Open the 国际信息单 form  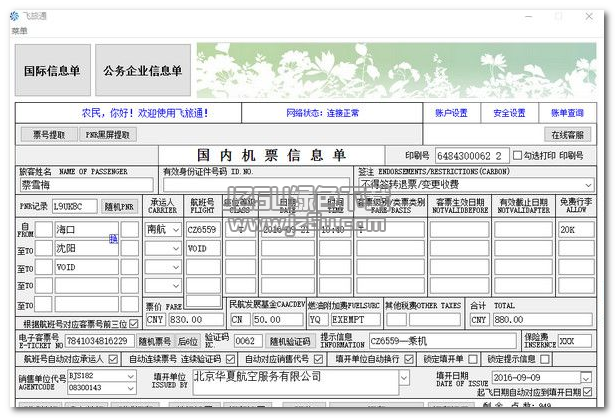[53, 70]
